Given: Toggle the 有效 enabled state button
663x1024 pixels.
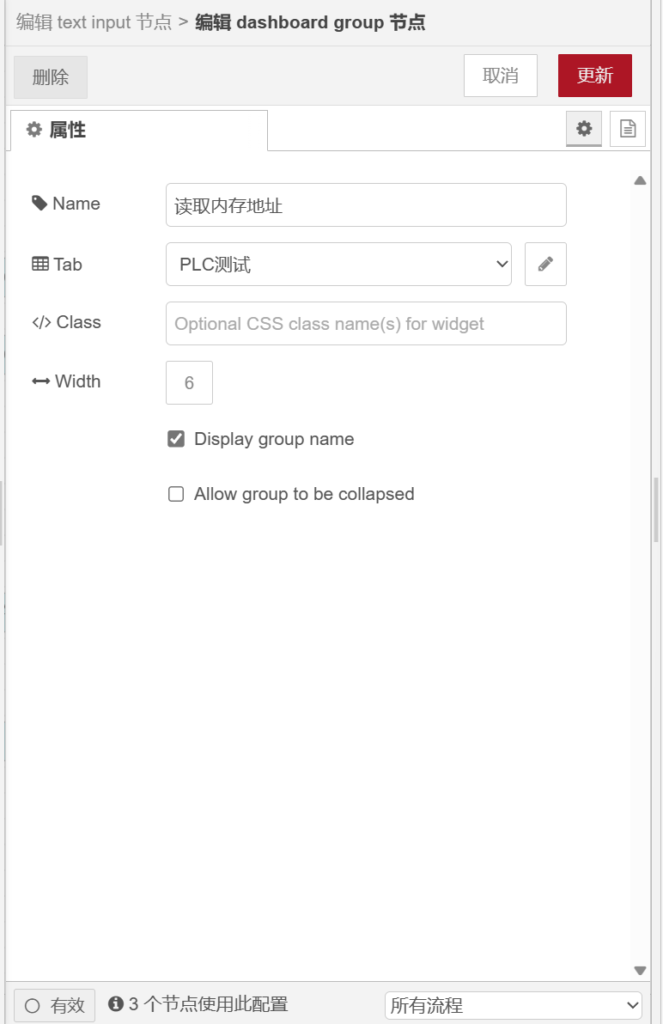Looking at the screenshot, I should pos(55,1005).
